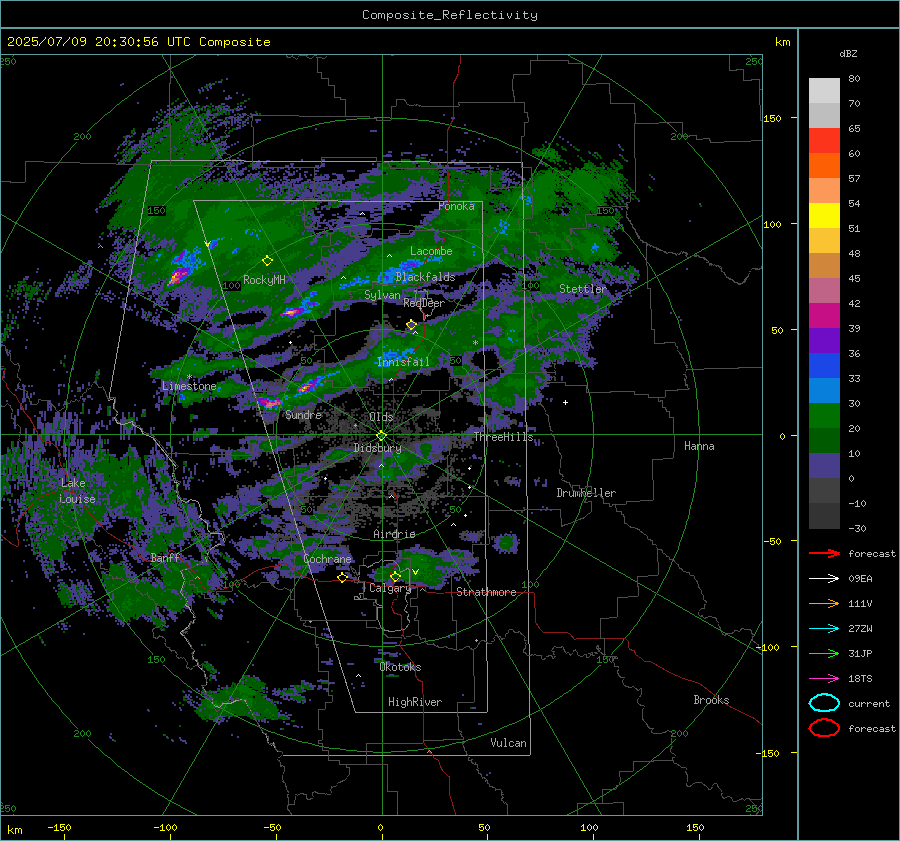The height and width of the screenshot is (841, 900).
Task: Click the Ponoka city label
Action: coord(456,206)
